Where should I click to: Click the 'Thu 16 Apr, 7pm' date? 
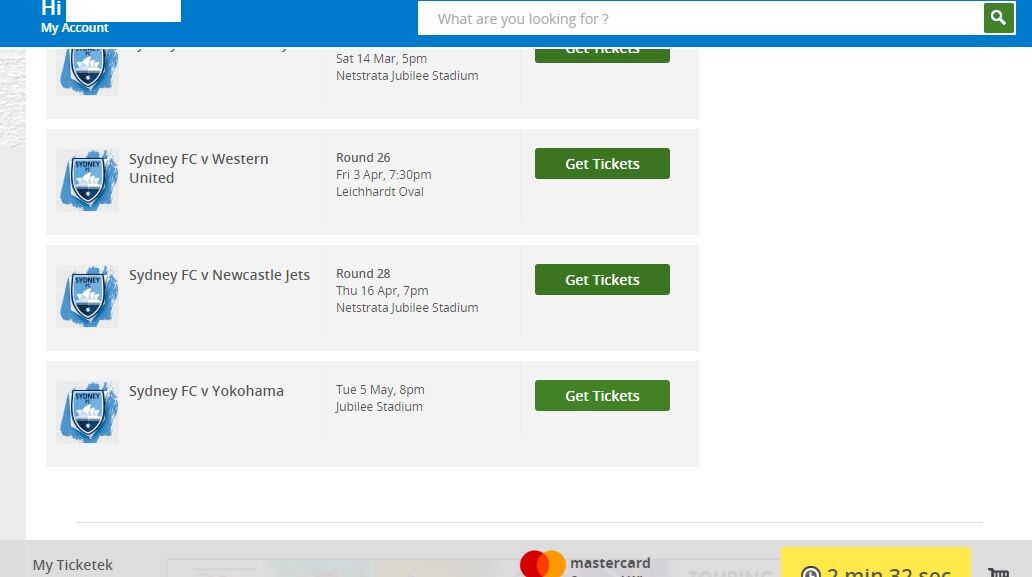coord(382,291)
